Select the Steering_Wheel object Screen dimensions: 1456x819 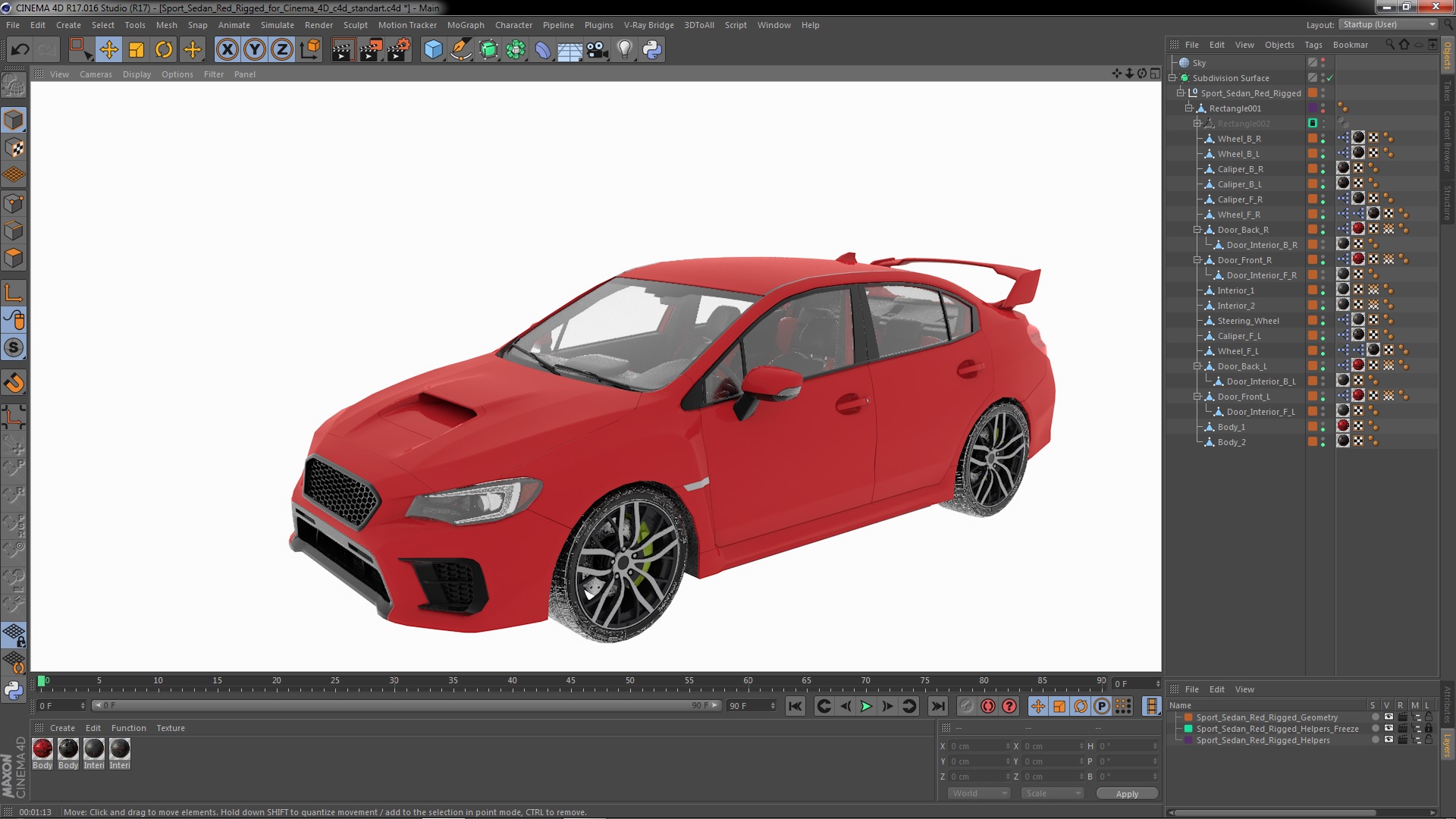point(1247,321)
